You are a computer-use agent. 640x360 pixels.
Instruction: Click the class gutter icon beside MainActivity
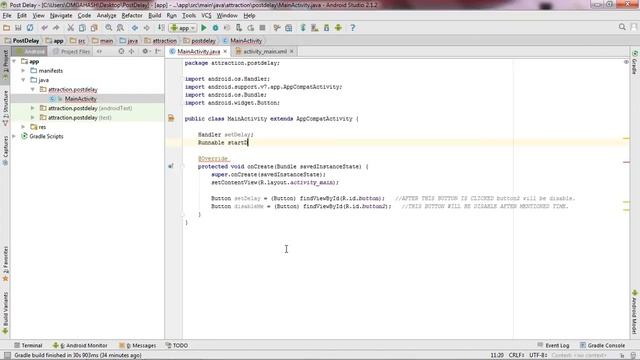pyautogui.click(x=171, y=118)
